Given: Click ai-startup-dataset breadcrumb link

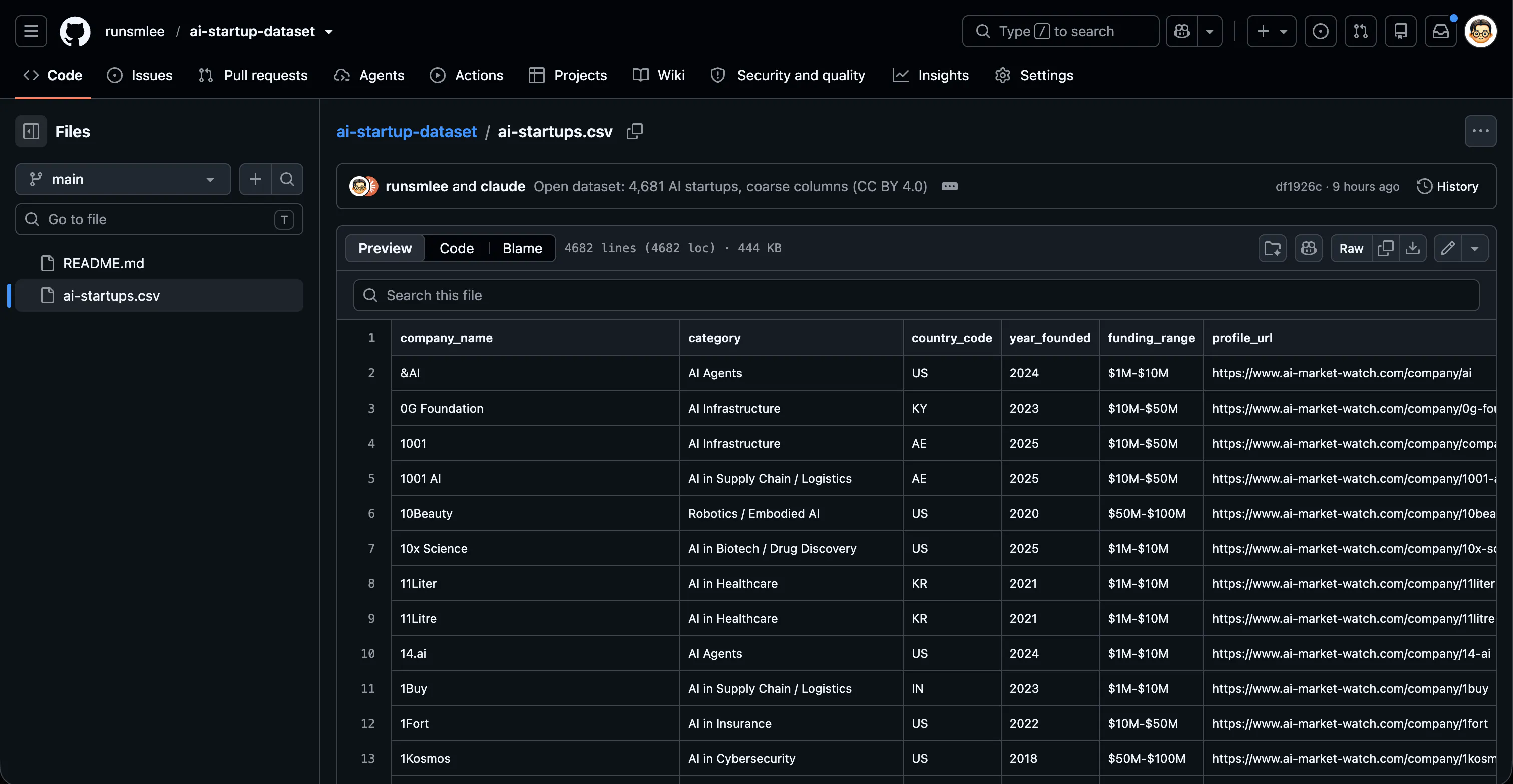Looking at the screenshot, I should [407, 131].
